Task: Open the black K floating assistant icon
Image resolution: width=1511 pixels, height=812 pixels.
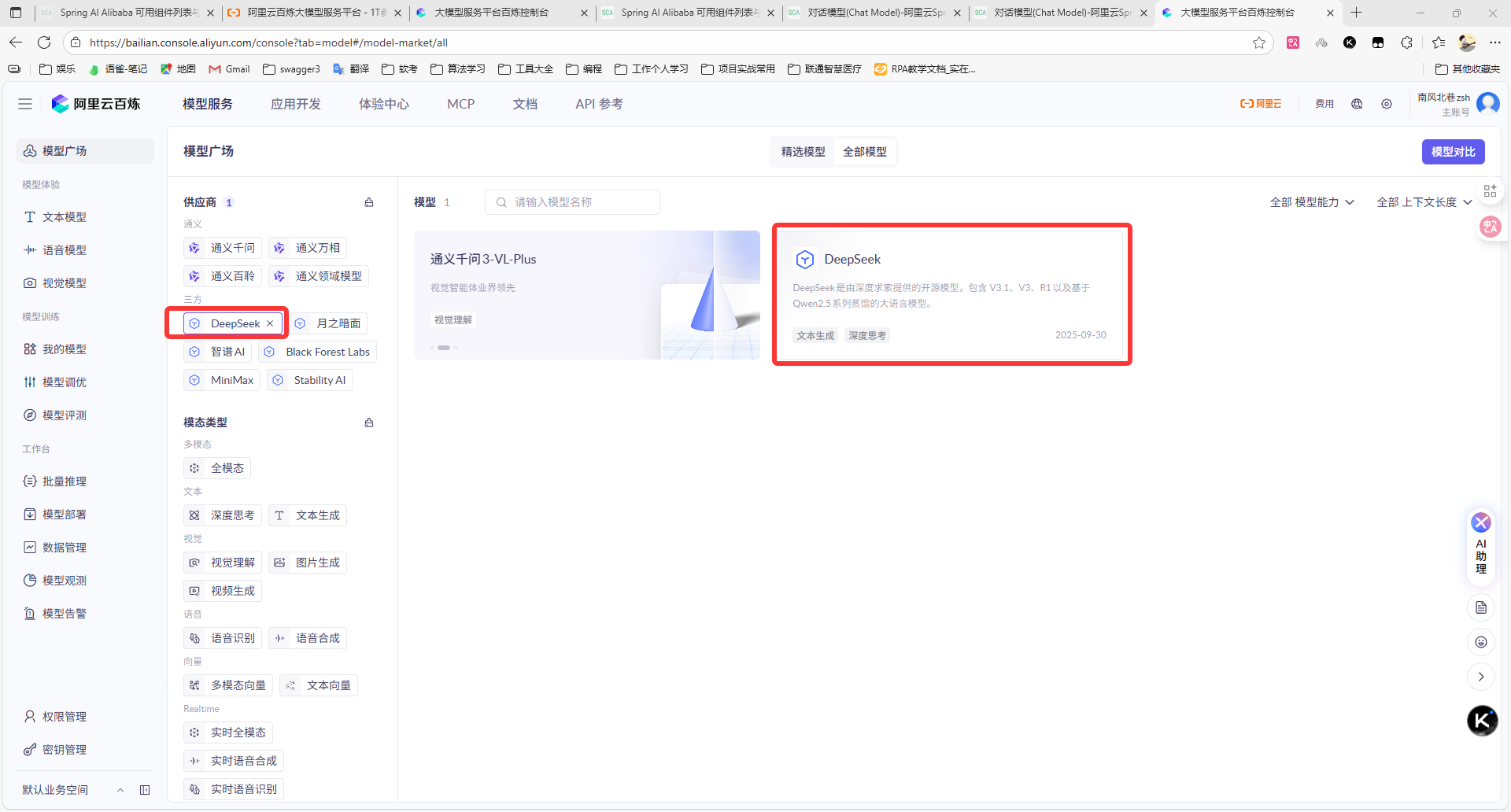Action: tap(1482, 721)
